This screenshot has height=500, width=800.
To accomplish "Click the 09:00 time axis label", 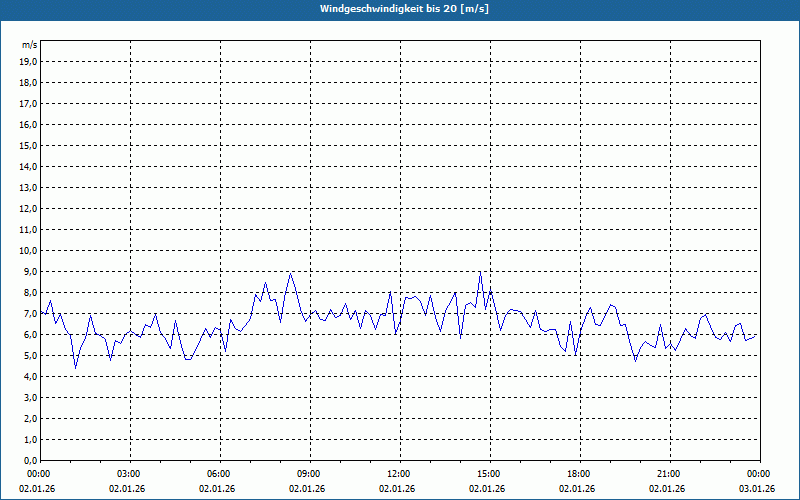I will [x=308, y=474].
